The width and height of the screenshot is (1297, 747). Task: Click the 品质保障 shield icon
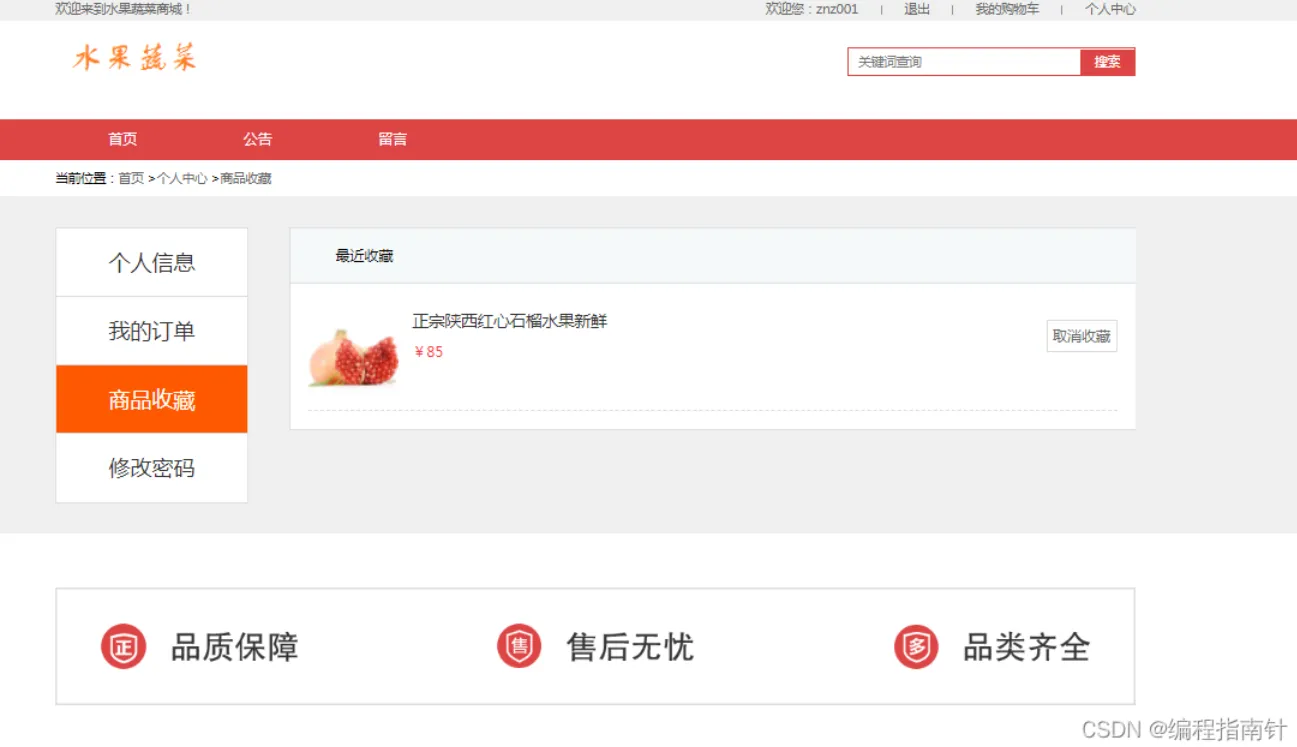(x=123, y=646)
